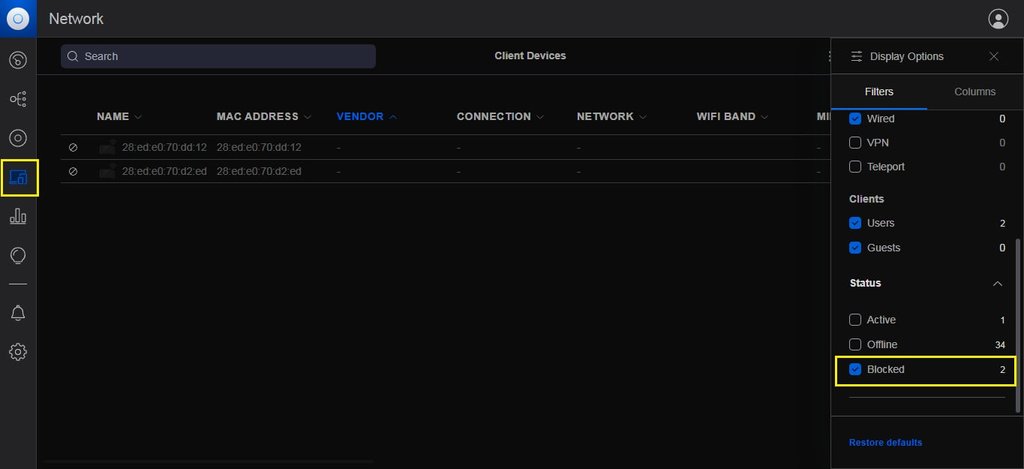The image size is (1024, 469).
Task: Open the Dashboard sidebar icon
Action: click(18, 60)
